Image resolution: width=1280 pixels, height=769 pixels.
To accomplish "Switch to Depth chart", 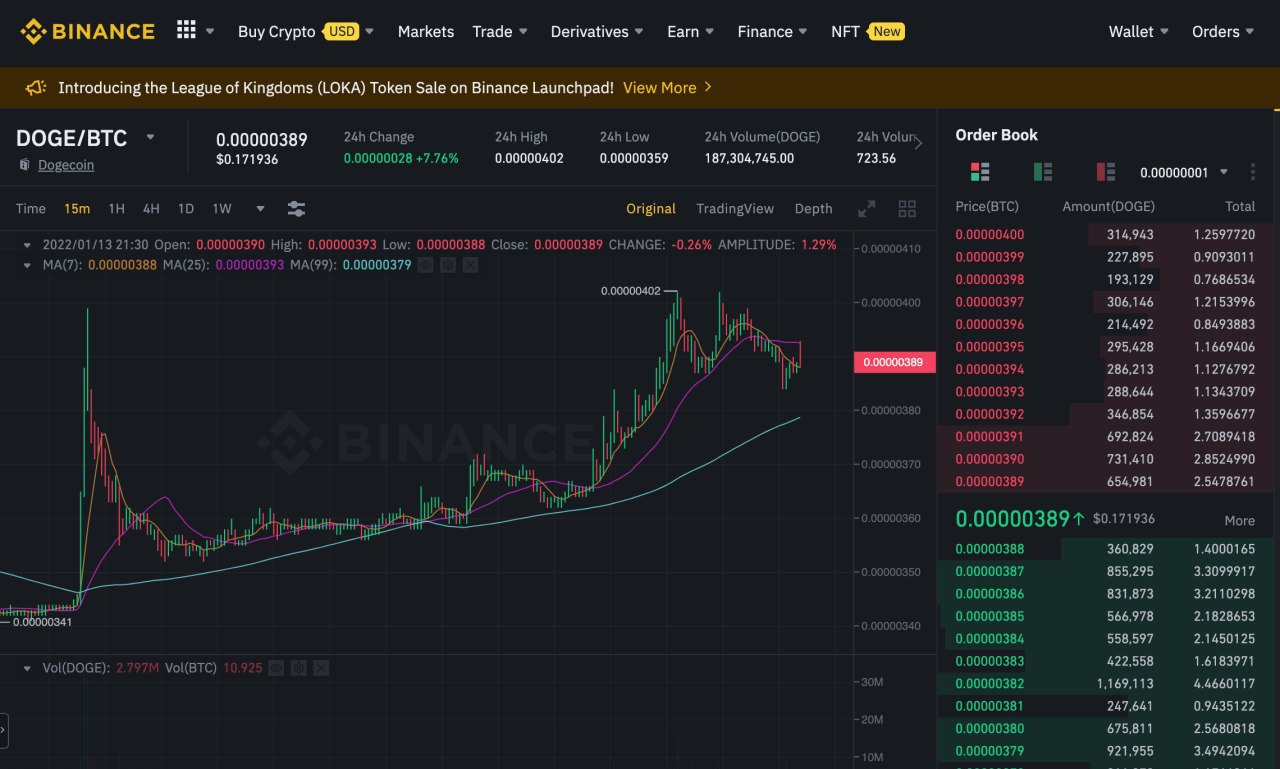I will (x=813, y=209).
